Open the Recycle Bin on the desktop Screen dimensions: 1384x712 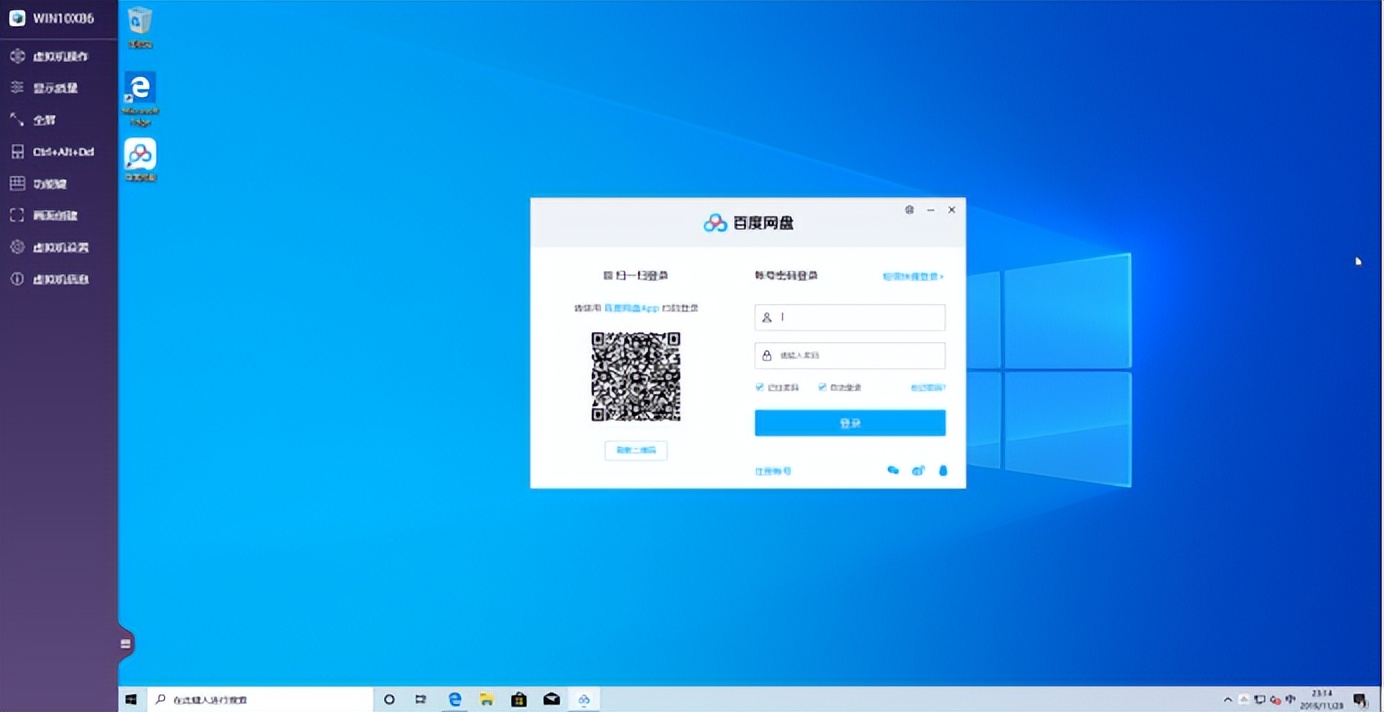coord(139,22)
